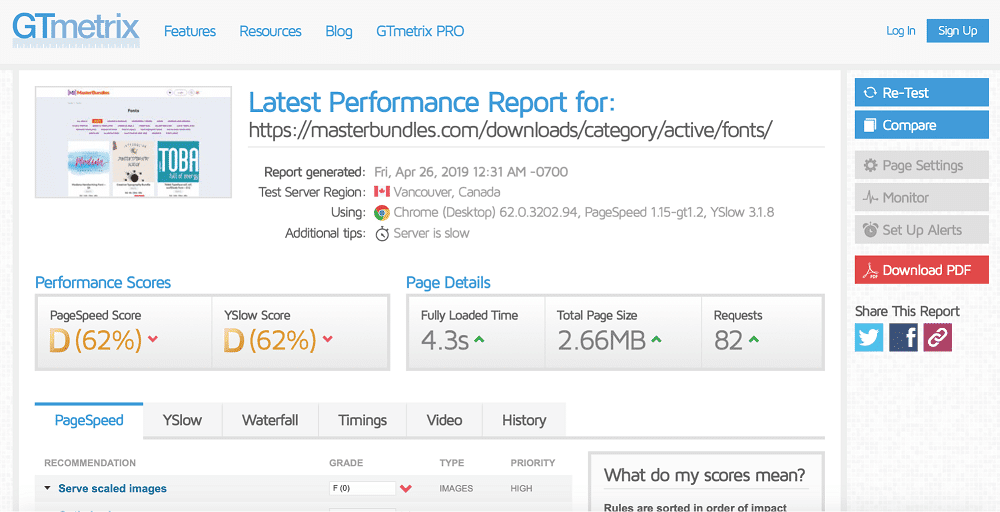
Task: Click the RECOMMENDATION column header
Action: [90, 463]
